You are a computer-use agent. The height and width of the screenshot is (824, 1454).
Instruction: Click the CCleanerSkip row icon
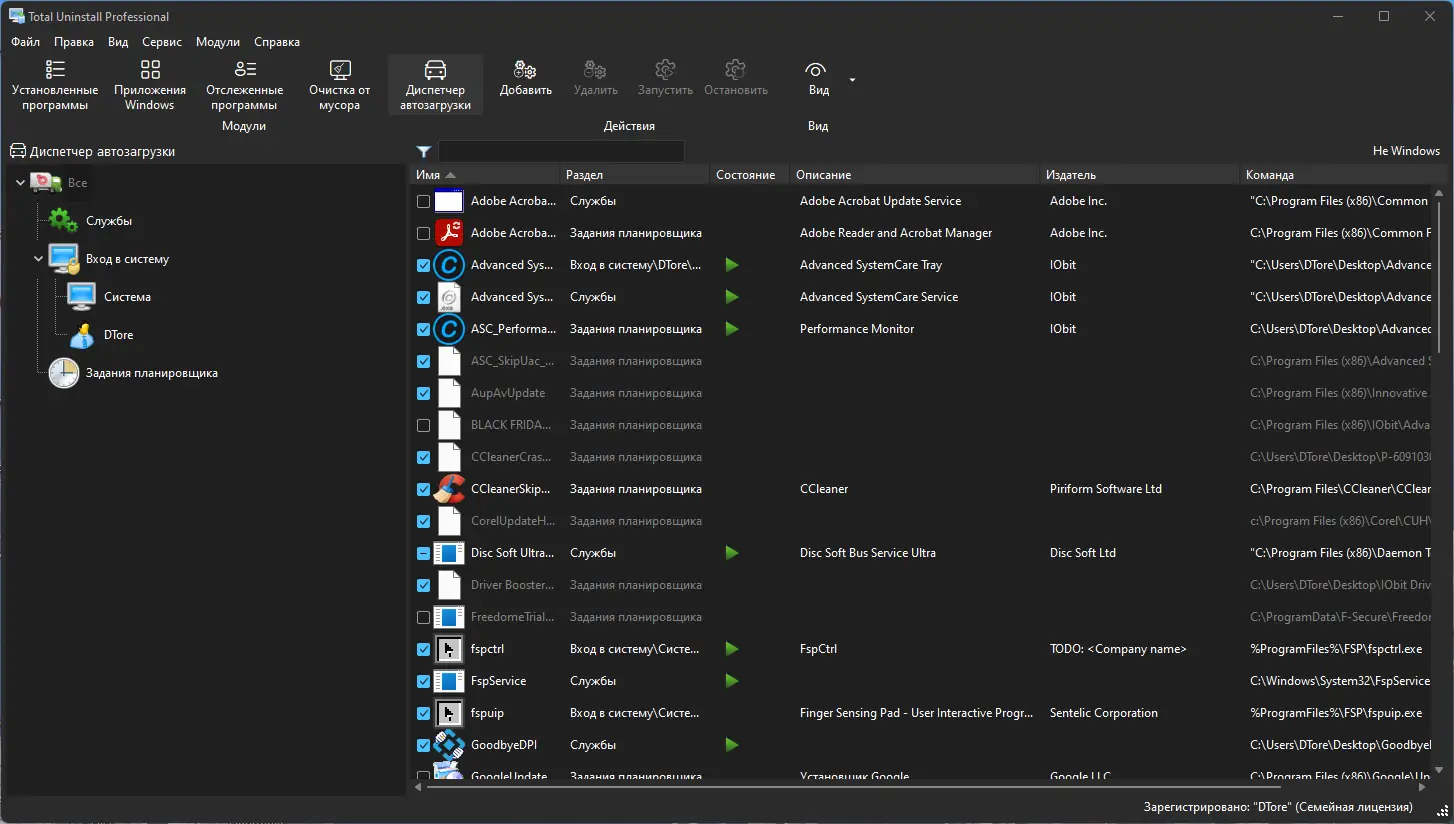click(x=449, y=489)
